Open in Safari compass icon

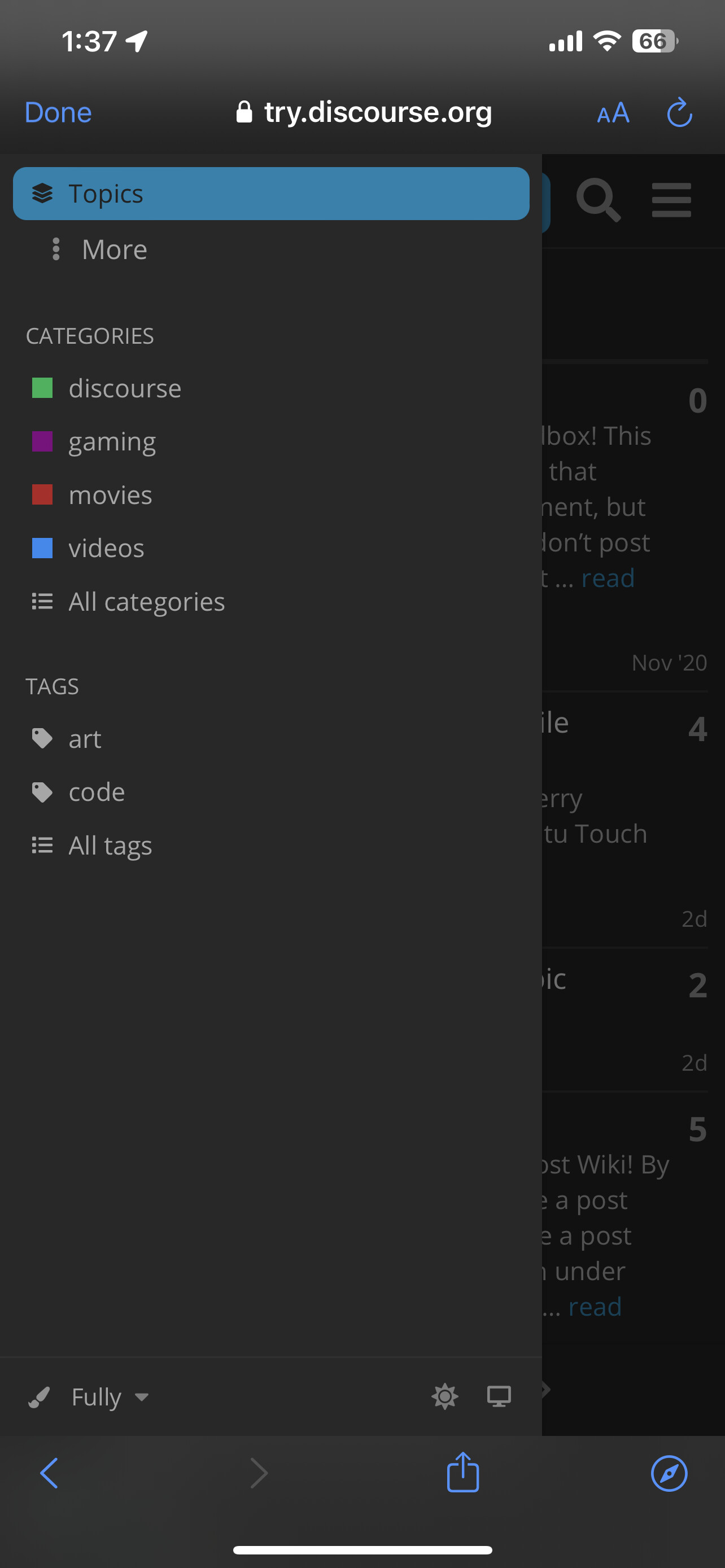[x=669, y=1473]
